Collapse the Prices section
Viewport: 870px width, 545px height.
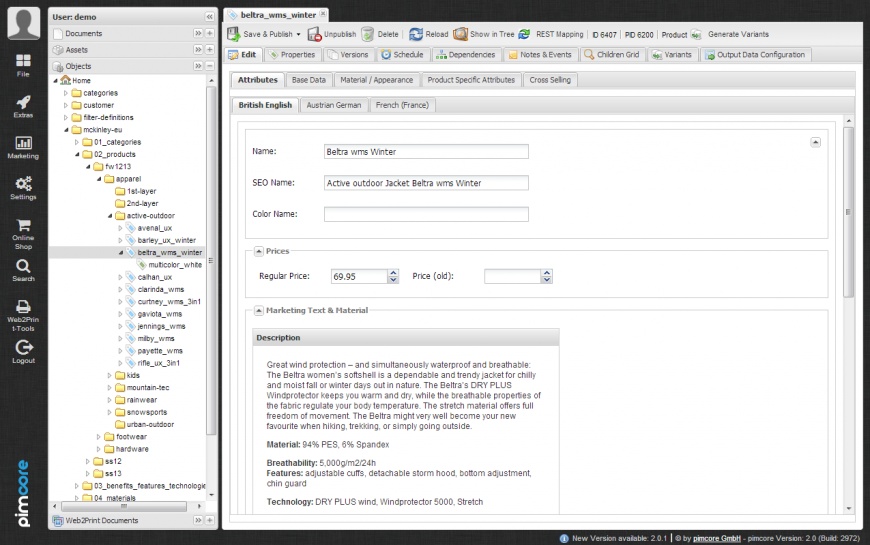(x=258, y=251)
